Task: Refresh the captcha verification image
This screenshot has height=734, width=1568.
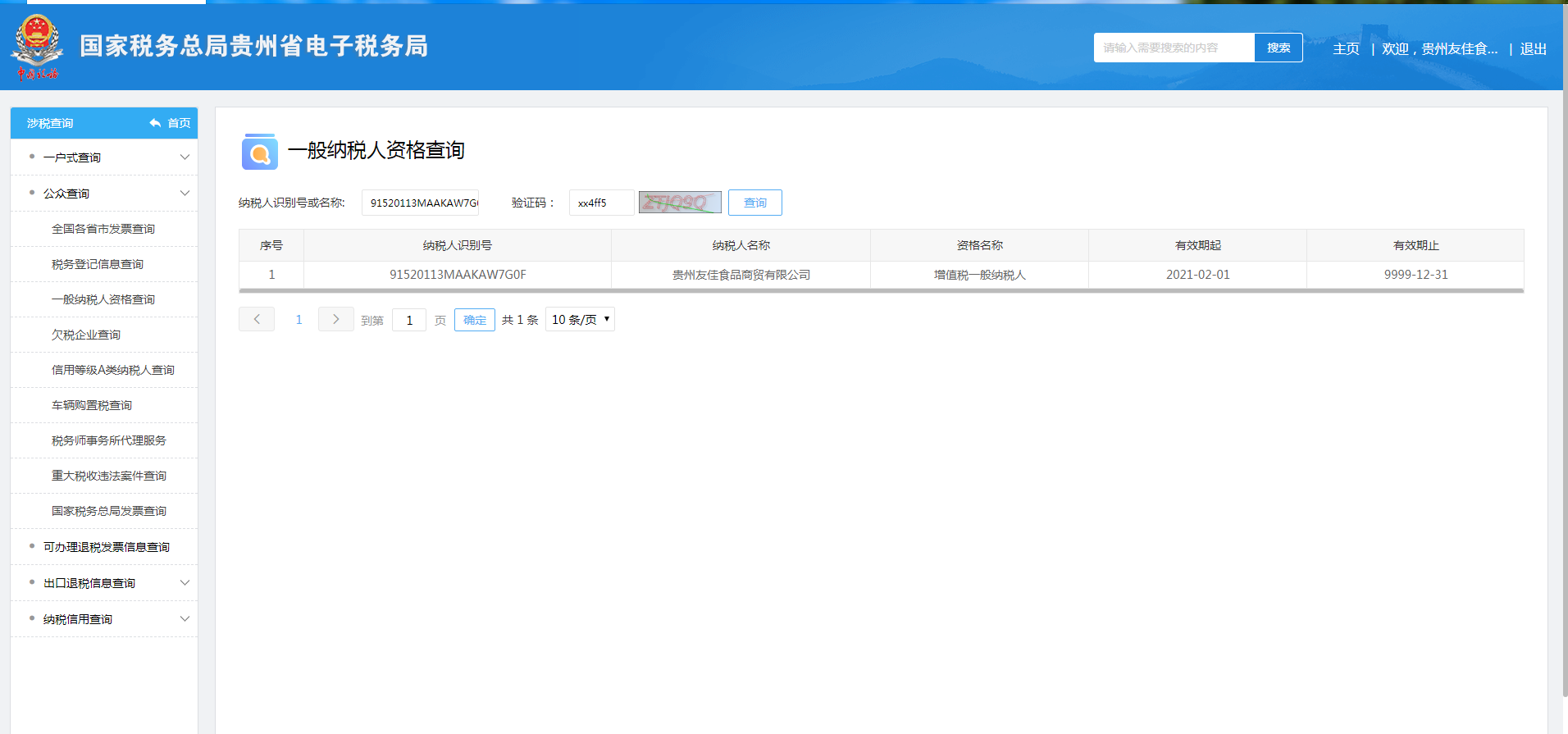Action: pyautogui.click(x=680, y=203)
